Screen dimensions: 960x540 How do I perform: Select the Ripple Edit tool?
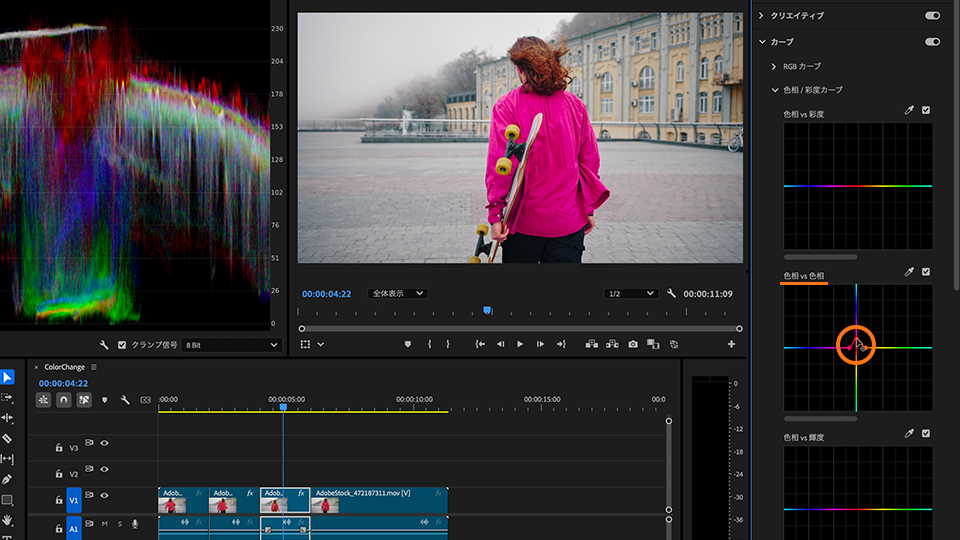[x=7, y=418]
